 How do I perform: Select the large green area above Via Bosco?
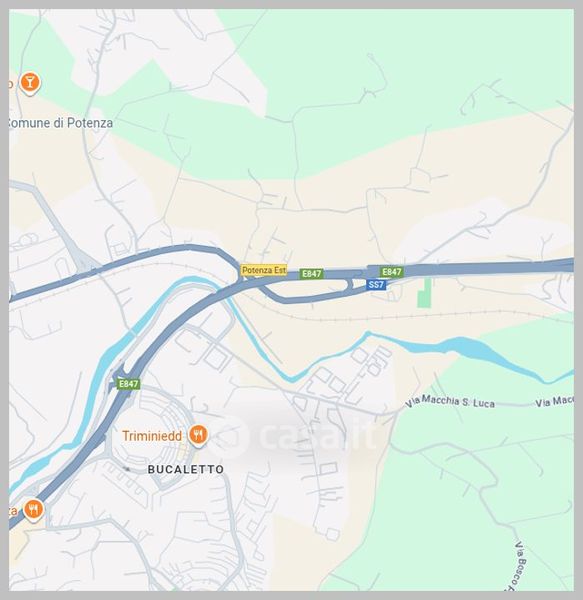click(482, 478)
